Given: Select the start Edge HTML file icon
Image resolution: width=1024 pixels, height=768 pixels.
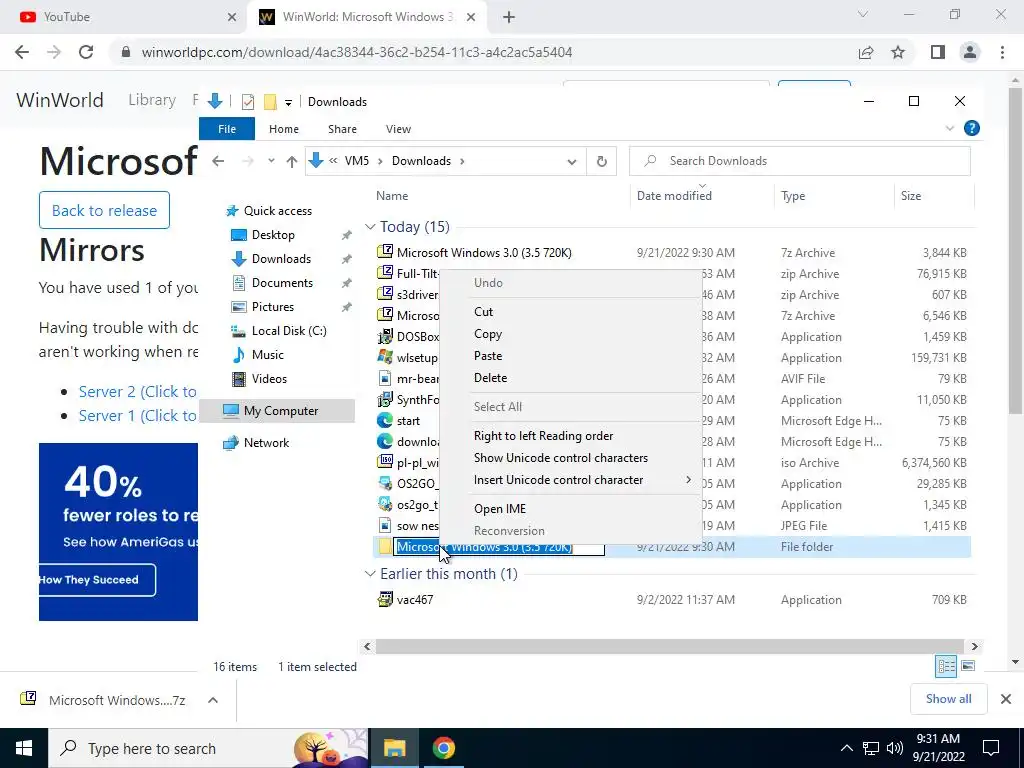Looking at the screenshot, I should click(385, 421).
